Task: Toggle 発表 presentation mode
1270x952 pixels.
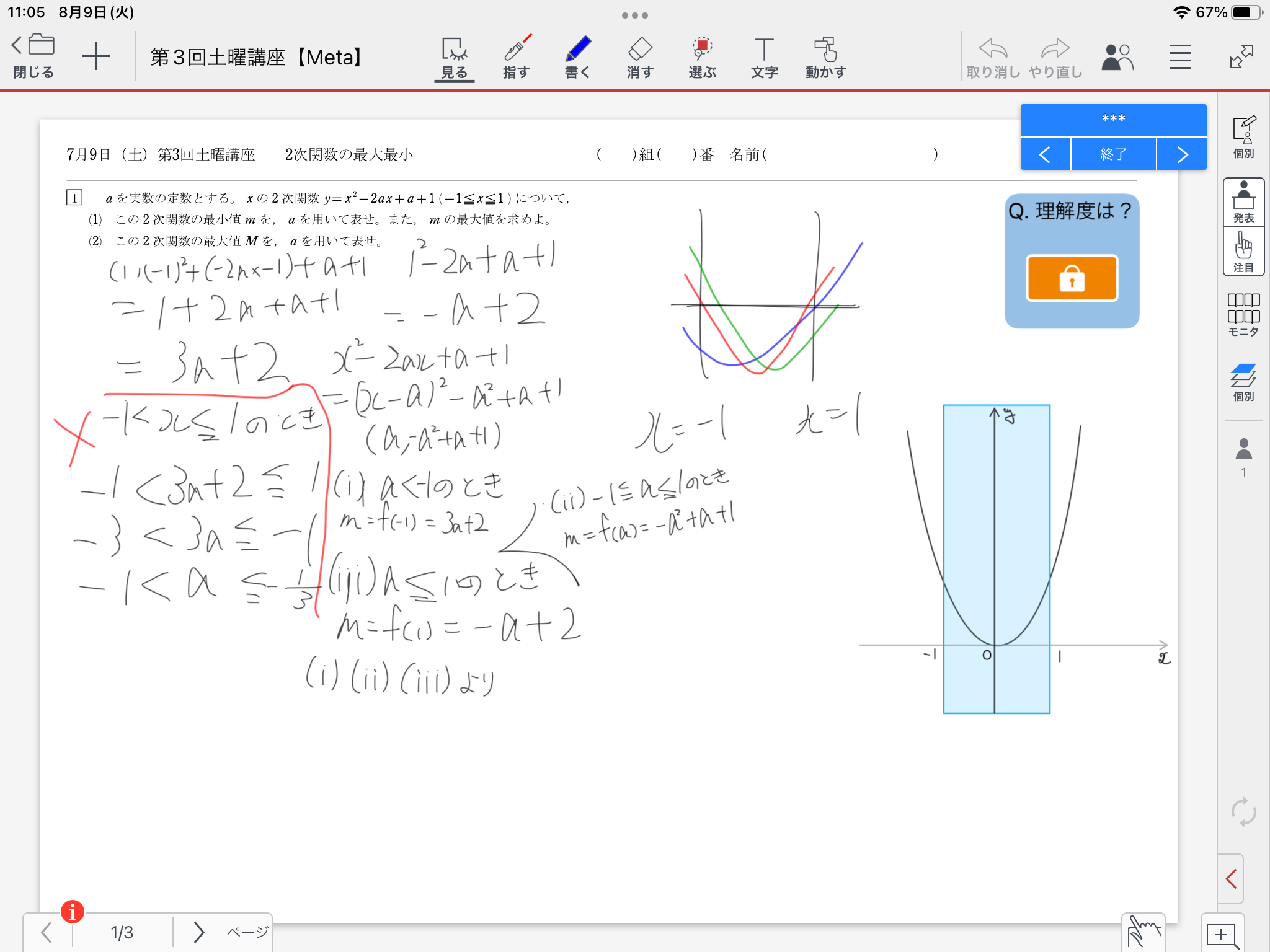Action: pyautogui.click(x=1243, y=202)
